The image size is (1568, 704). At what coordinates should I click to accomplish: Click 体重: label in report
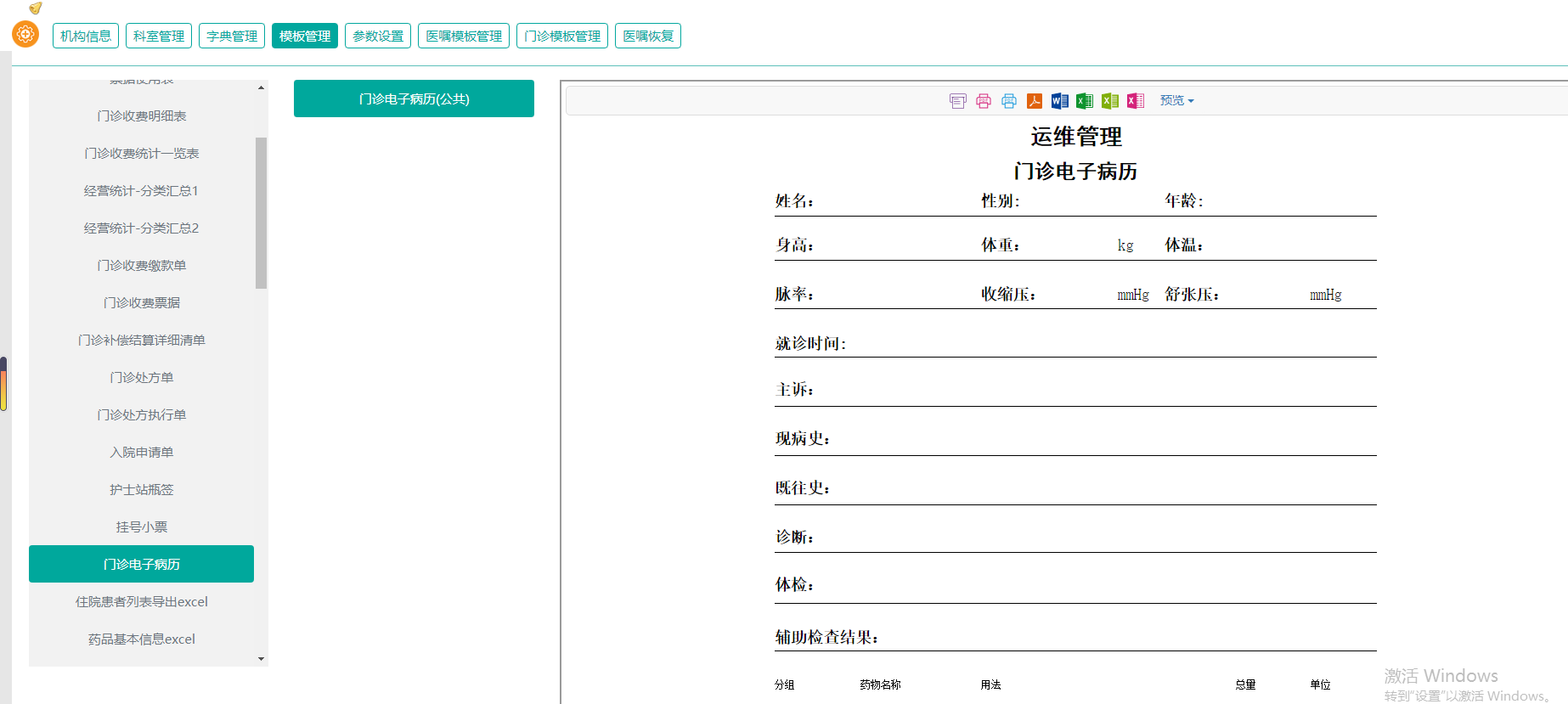click(1001, 245)
